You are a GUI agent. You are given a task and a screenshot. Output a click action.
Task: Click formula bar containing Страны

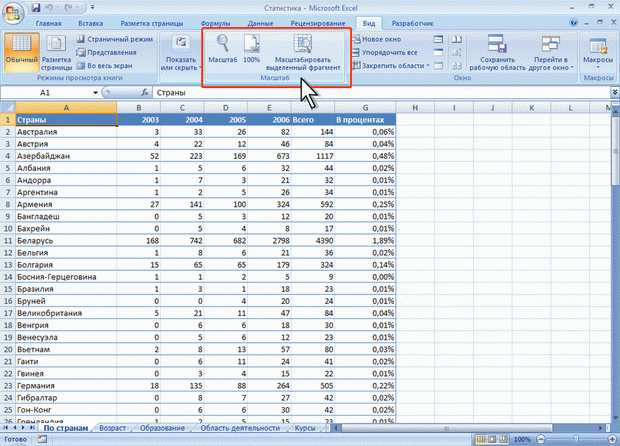tap(382, 93)
